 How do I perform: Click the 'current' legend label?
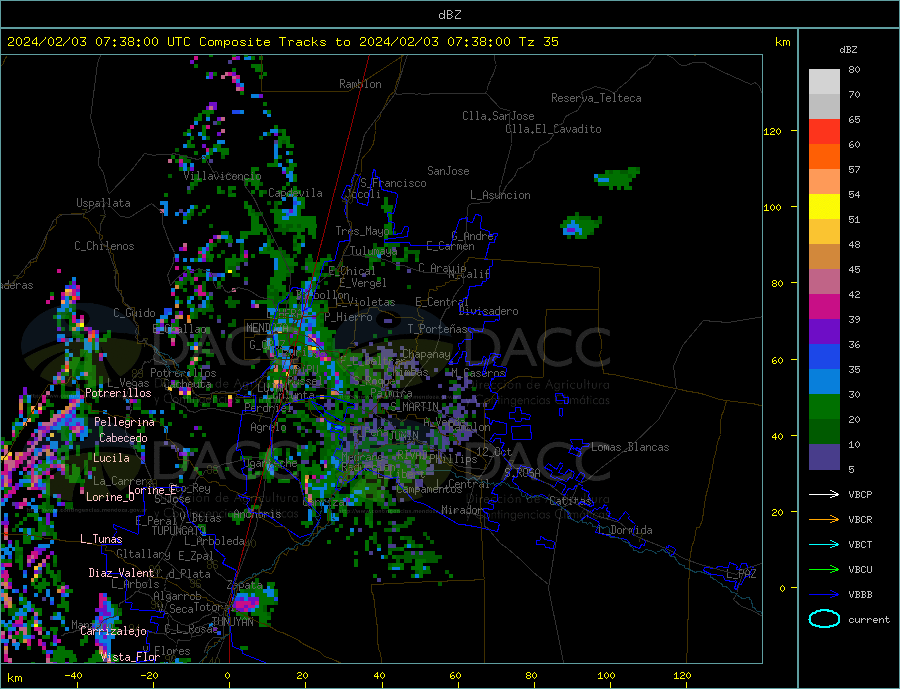869,620
